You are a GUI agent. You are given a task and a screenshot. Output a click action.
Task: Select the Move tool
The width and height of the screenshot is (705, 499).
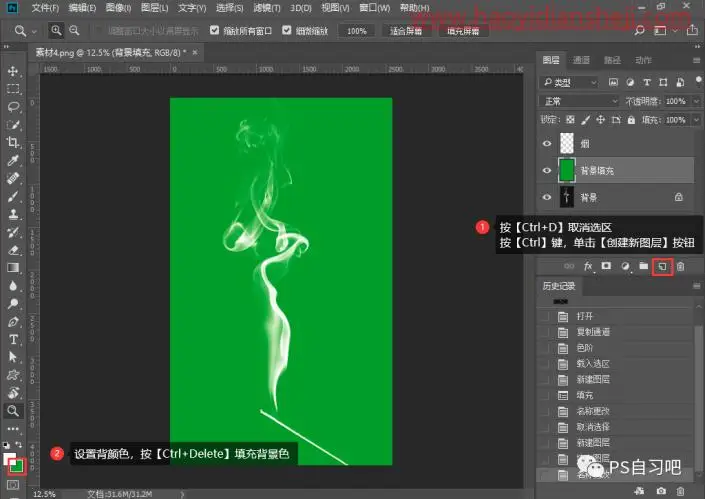pos(13,71)
